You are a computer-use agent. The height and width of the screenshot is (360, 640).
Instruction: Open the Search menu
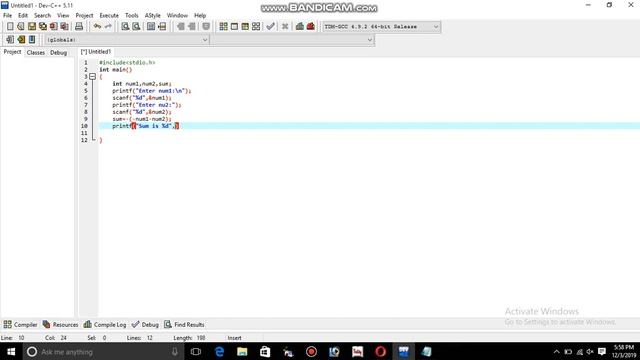[42, 16]
